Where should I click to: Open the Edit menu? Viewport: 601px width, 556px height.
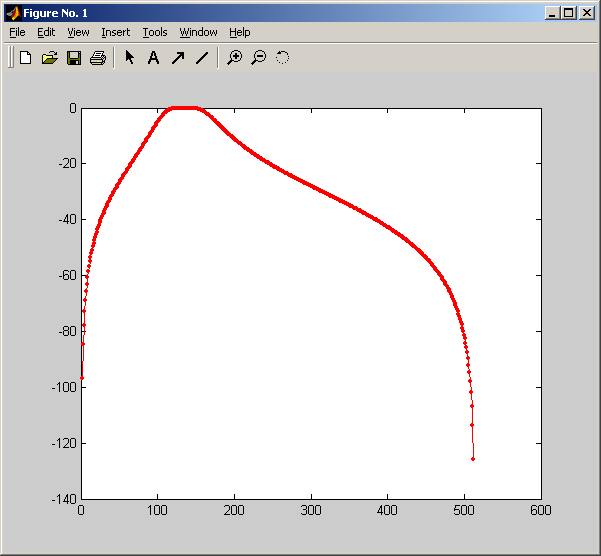click(46, 32)
